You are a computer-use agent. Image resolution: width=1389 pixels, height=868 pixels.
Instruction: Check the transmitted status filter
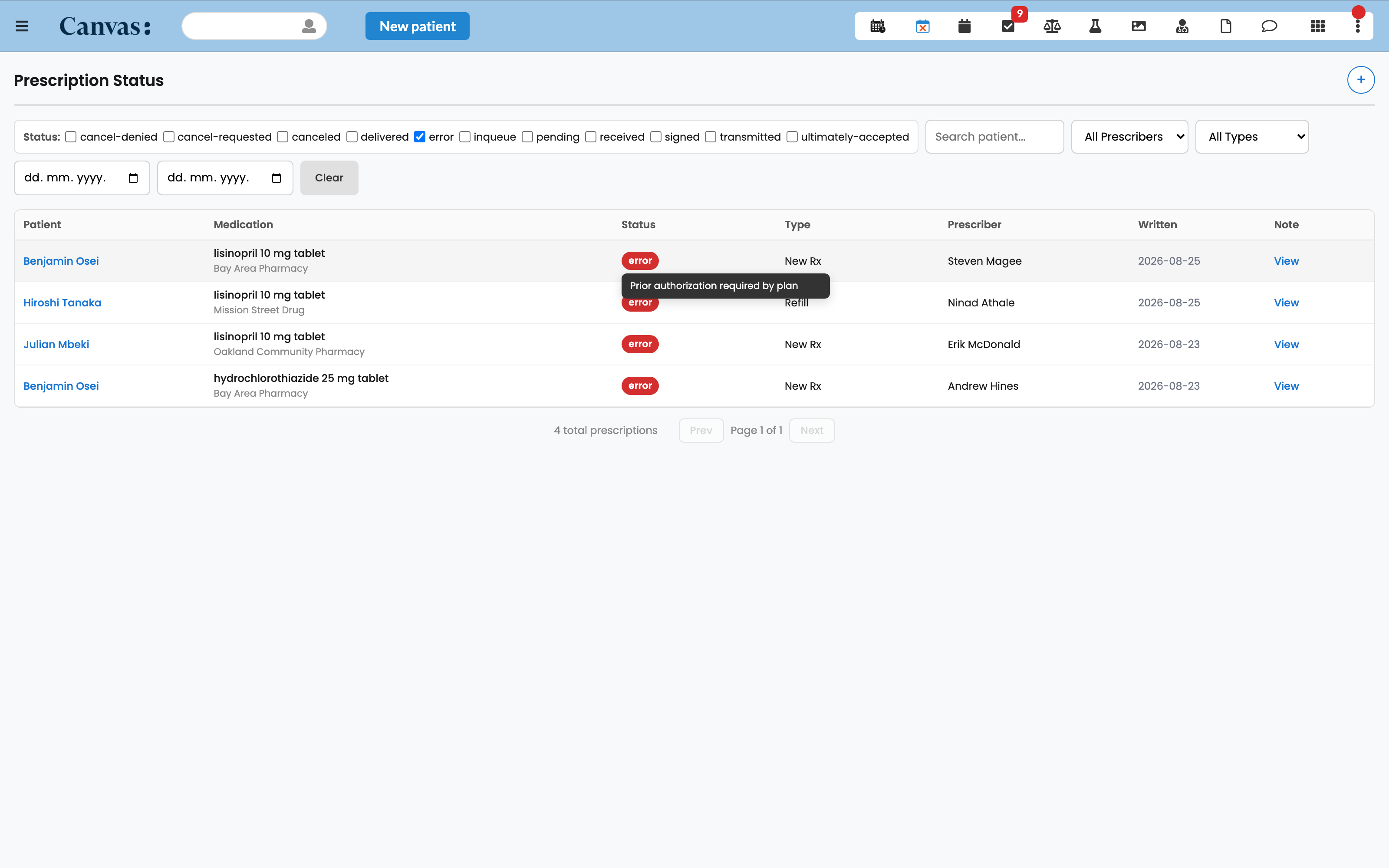[x=711, y=137]
